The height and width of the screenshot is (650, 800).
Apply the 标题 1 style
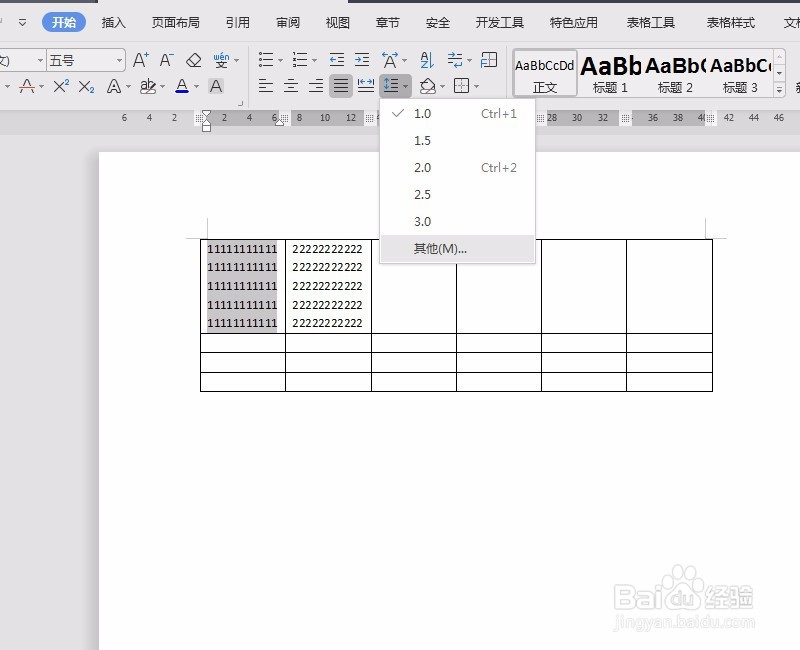(610, 73)
